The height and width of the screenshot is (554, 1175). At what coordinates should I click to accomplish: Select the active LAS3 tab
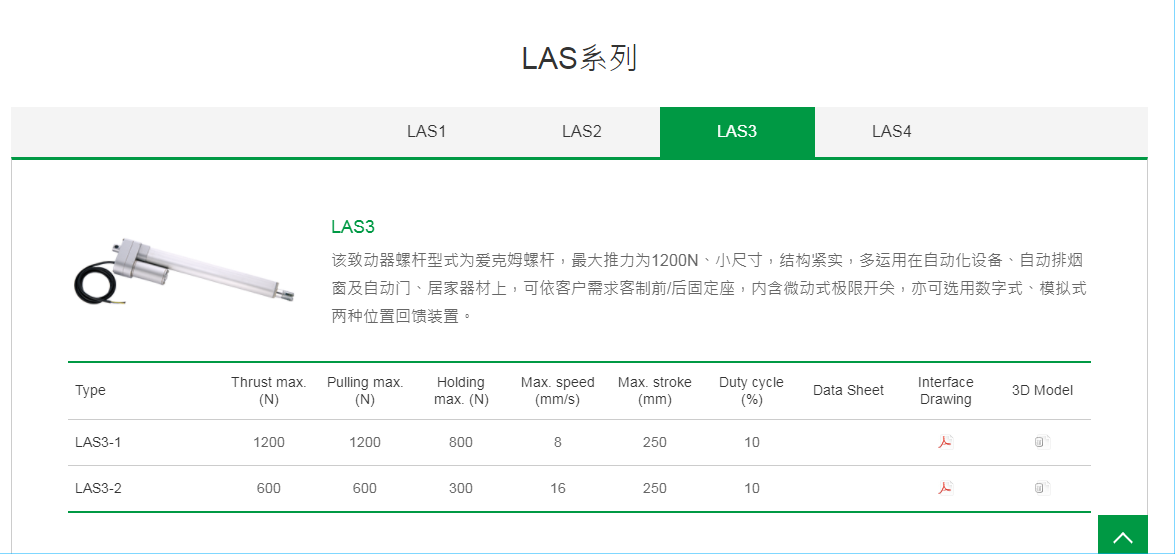[x=737, y=132]
